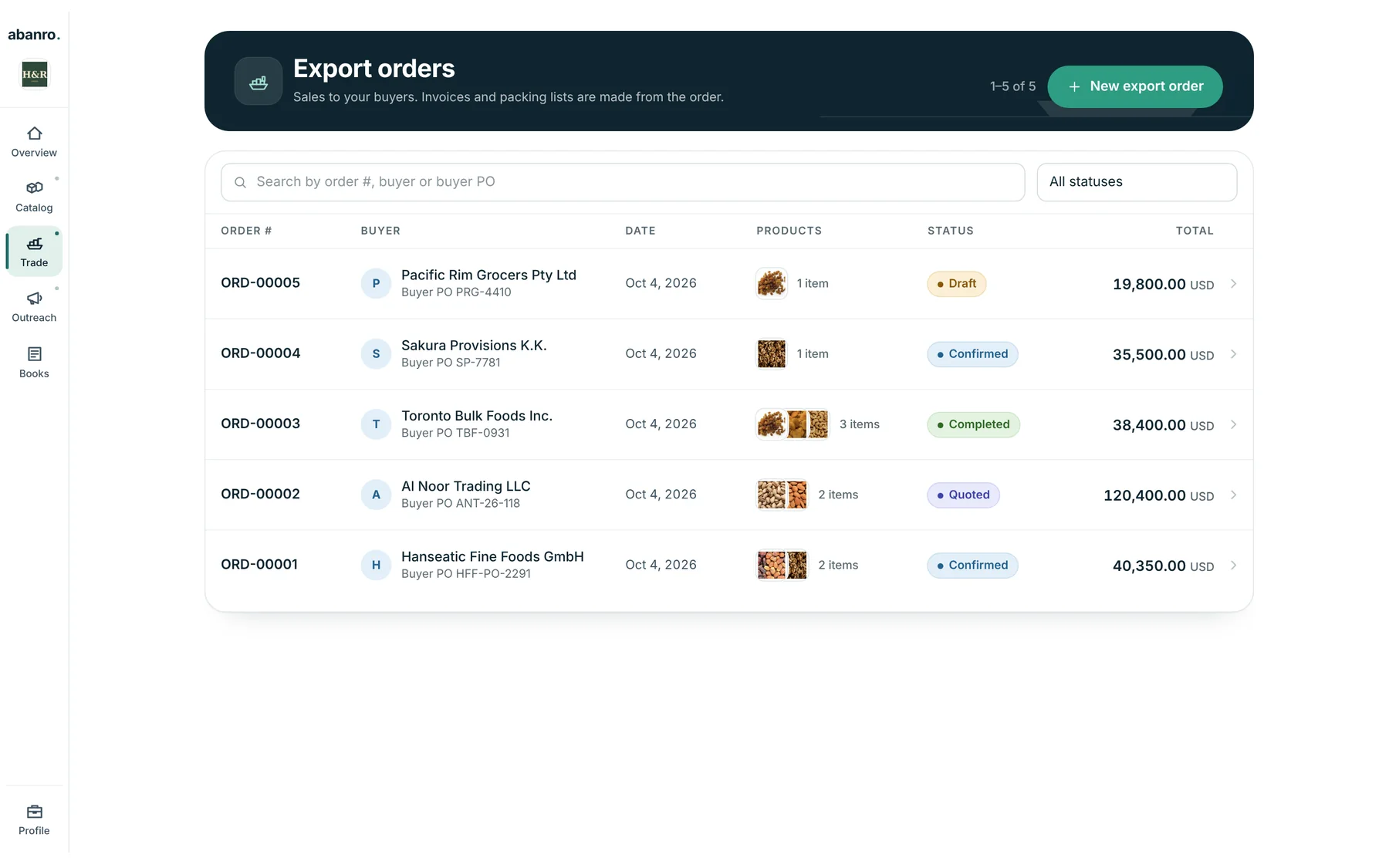Open the Profile briefcase icon

tap(34, 812)
